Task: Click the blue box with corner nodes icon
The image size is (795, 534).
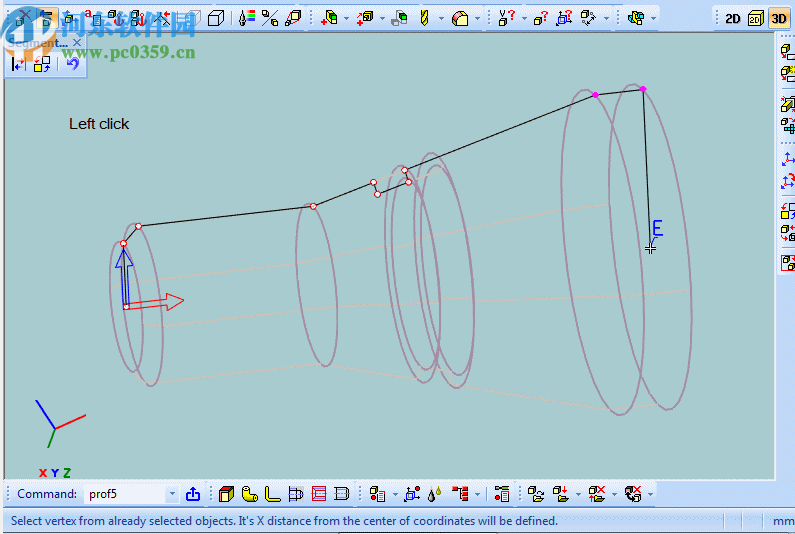Action: (x=412, y=494)
